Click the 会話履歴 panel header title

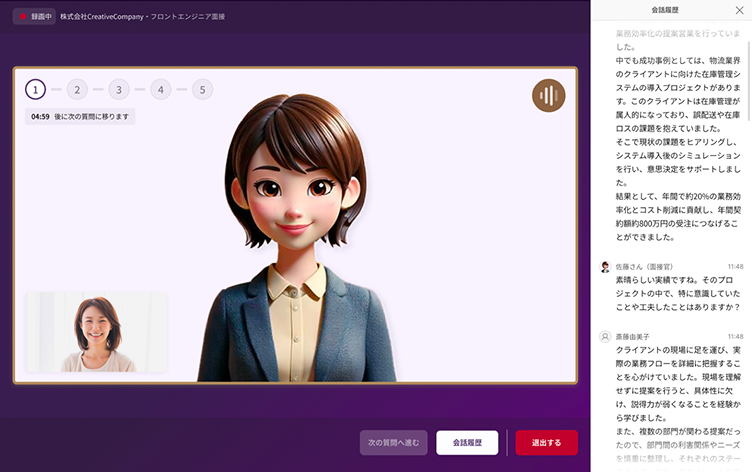tap(666, 10)
